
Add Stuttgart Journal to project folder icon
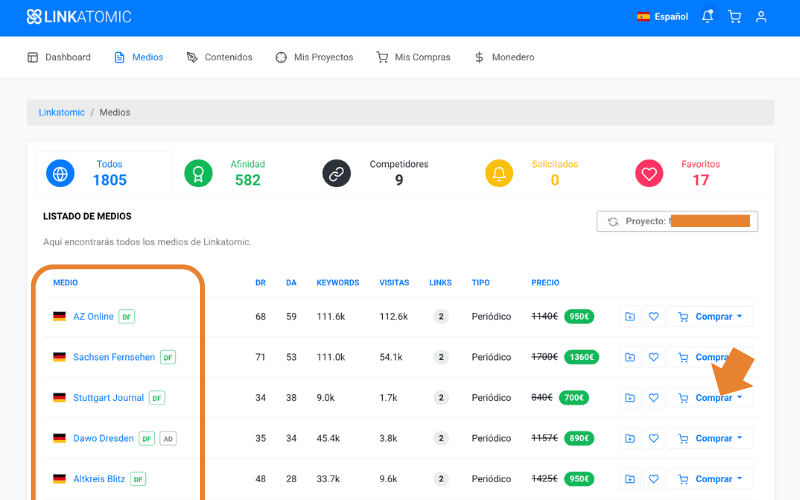point(630,398)
